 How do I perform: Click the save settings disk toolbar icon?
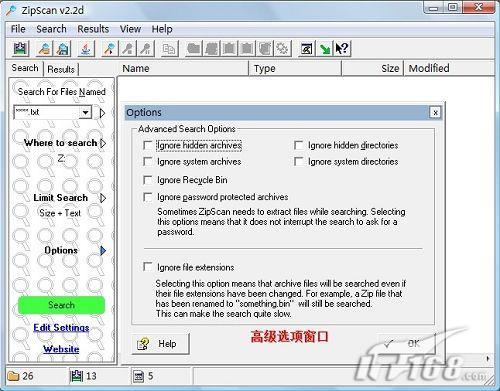point(62,49)
